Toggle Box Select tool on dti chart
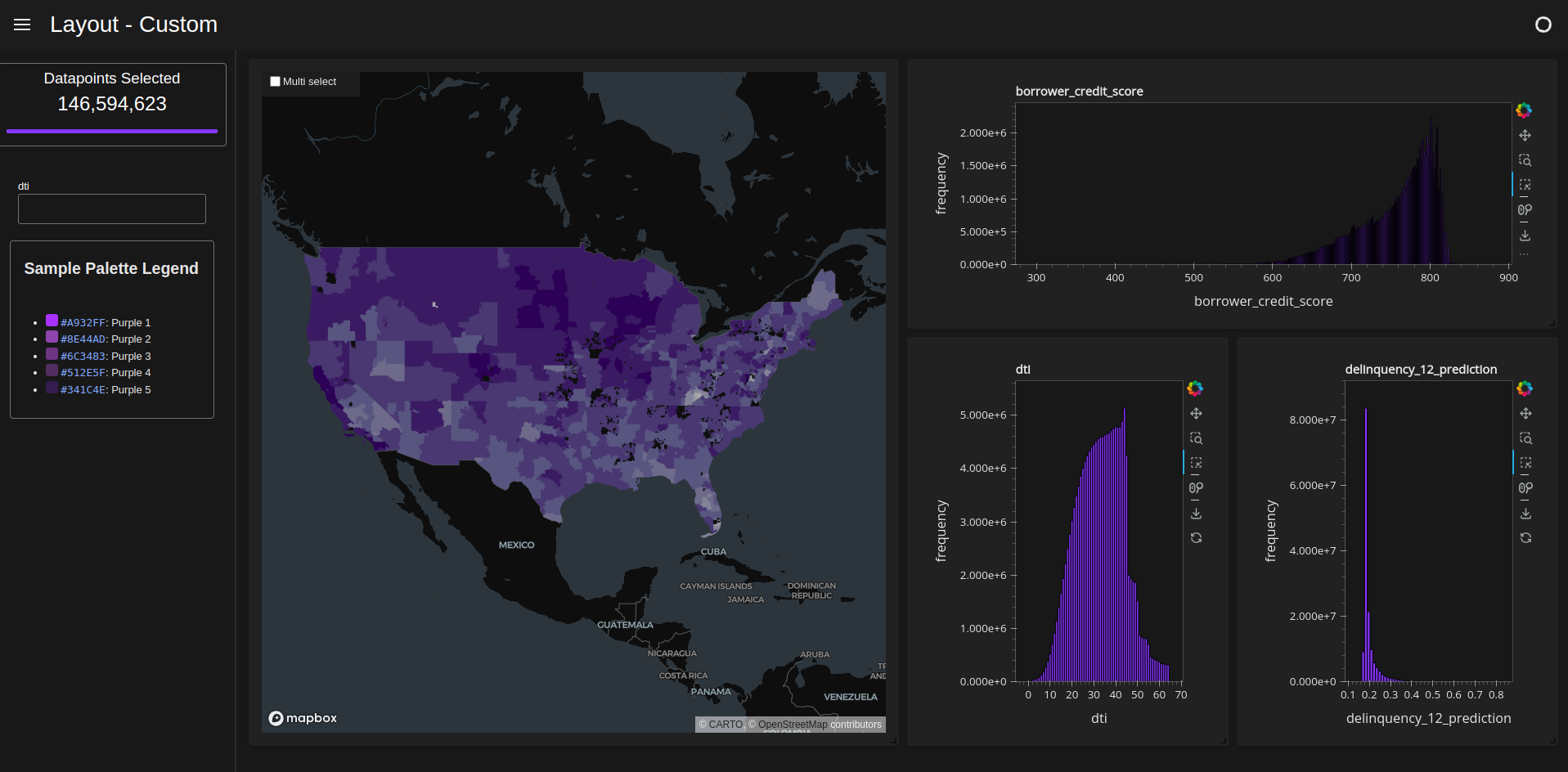Image resolution: width=1568 pixels, height=772 pixels. coord(1196,463)
